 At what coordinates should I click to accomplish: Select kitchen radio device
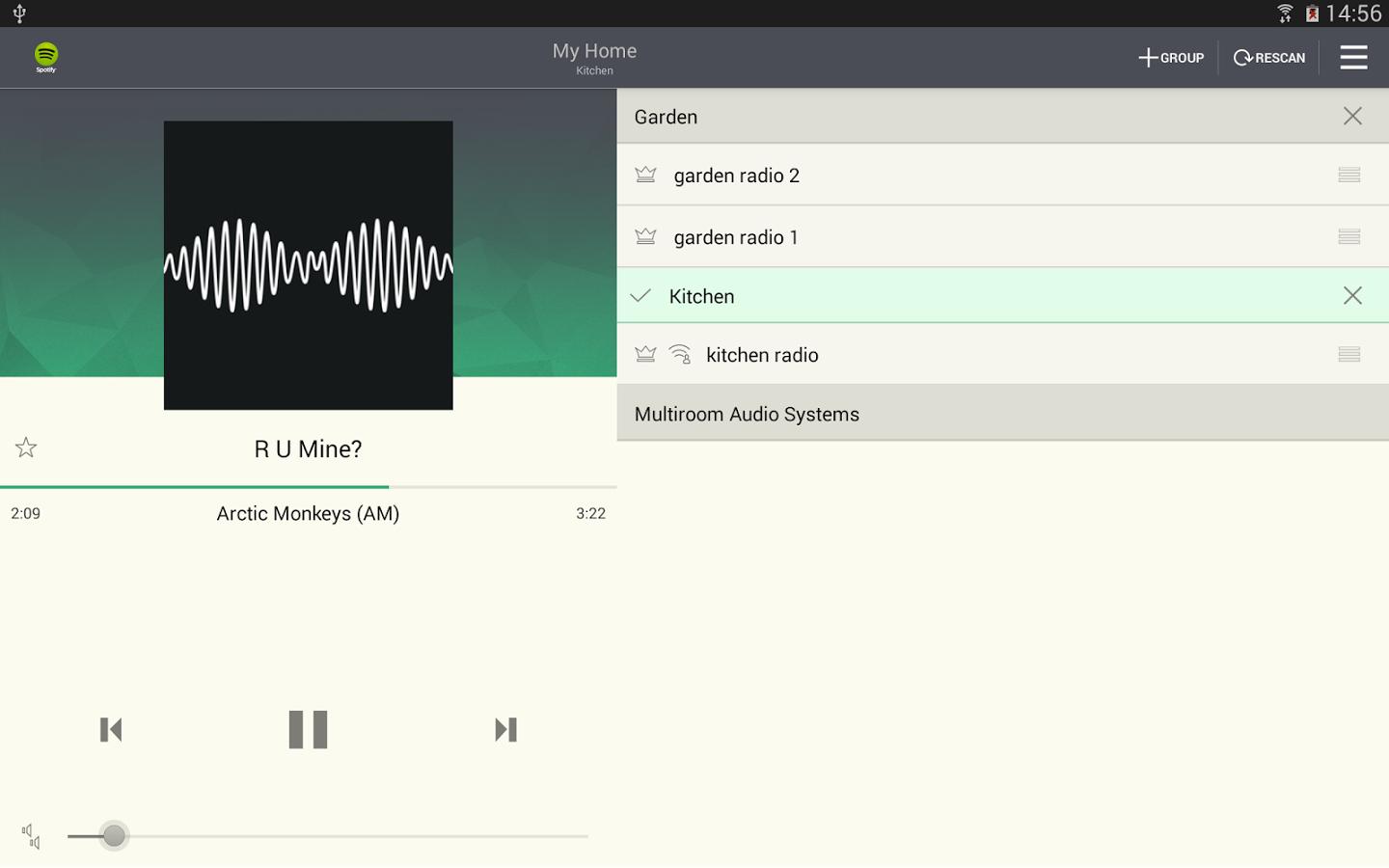tap(1002, 354)
